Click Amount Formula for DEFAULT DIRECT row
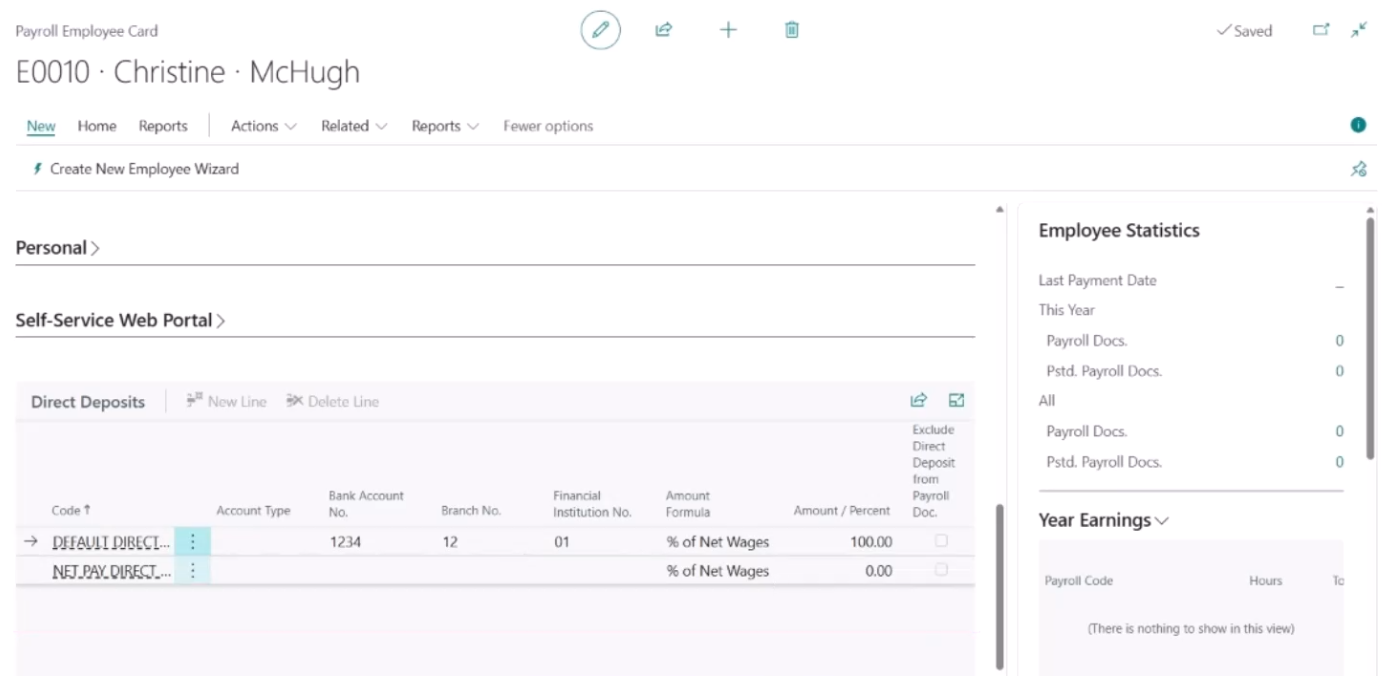1390x676 pixels. 717,542
